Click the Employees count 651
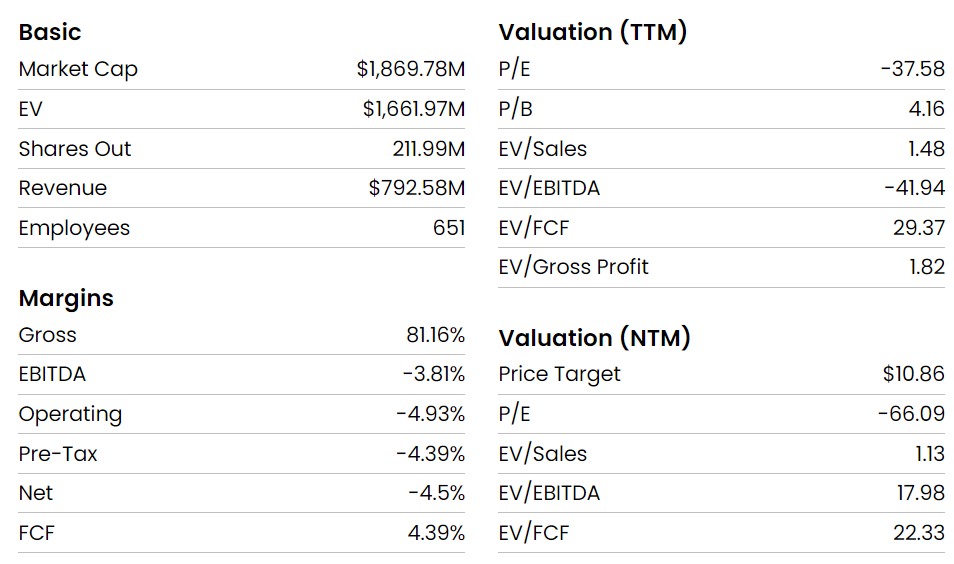Image resolution: width=954 pixels, height=564 pixels. pos(449,228)
